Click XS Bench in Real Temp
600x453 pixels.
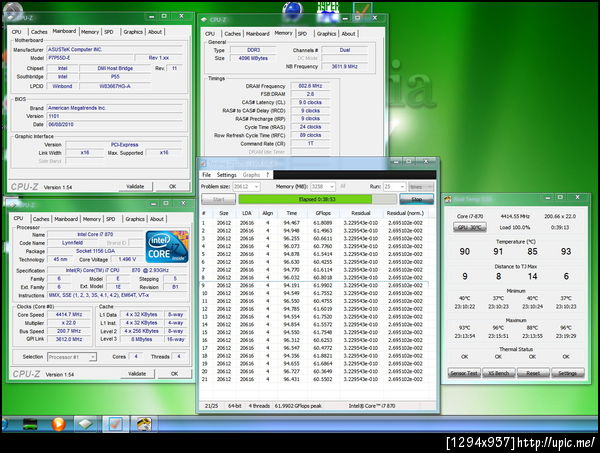pyautogui.click(x=497, y=372)
